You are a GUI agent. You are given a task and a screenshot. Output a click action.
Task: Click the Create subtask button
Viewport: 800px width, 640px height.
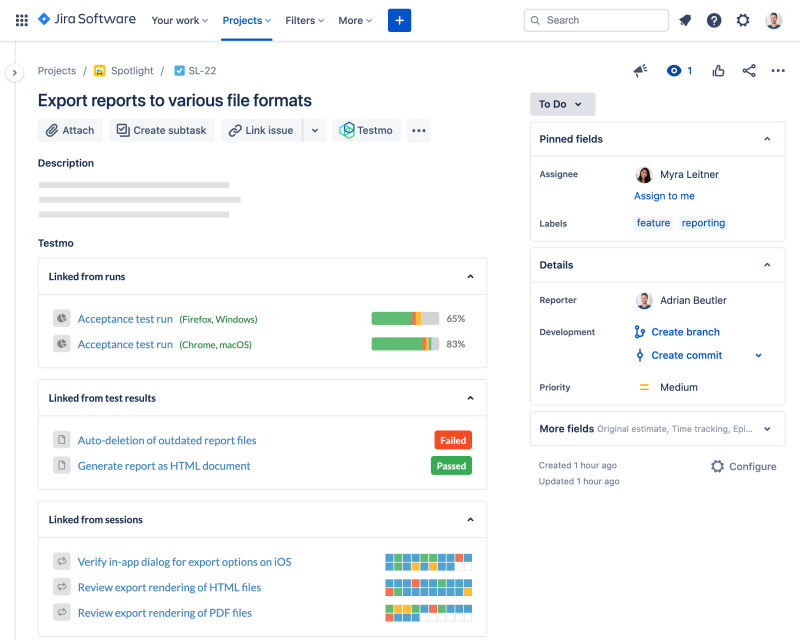point(161,130)
